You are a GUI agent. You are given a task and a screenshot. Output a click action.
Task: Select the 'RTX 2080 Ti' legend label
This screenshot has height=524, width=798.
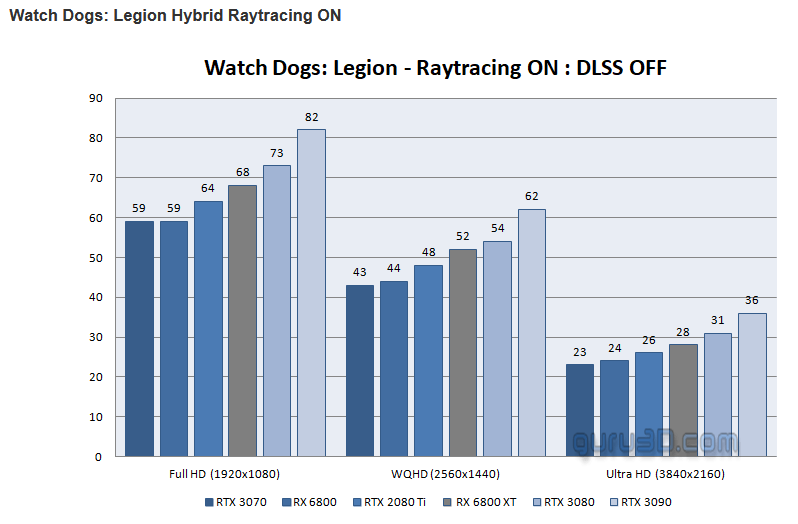point(395,503)
